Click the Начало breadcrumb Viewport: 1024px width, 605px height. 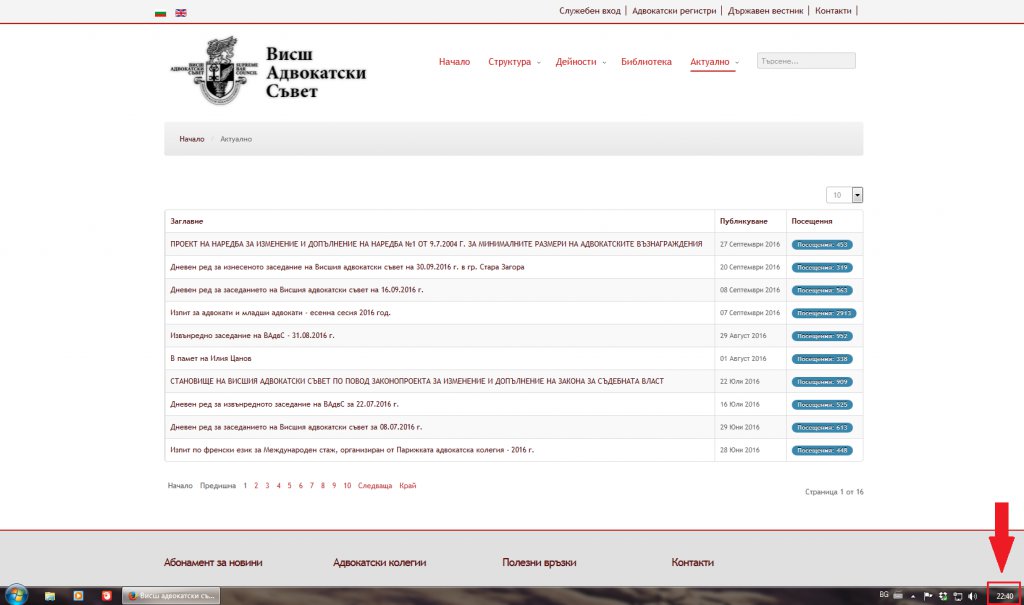[x=191, y=139]
